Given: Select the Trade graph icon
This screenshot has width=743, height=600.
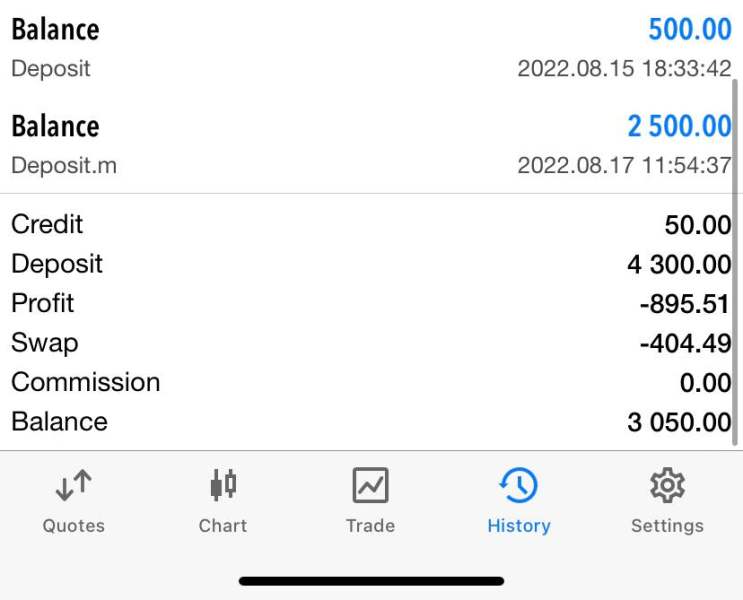Looking at the screenshot, I should (x=371, y=485).
